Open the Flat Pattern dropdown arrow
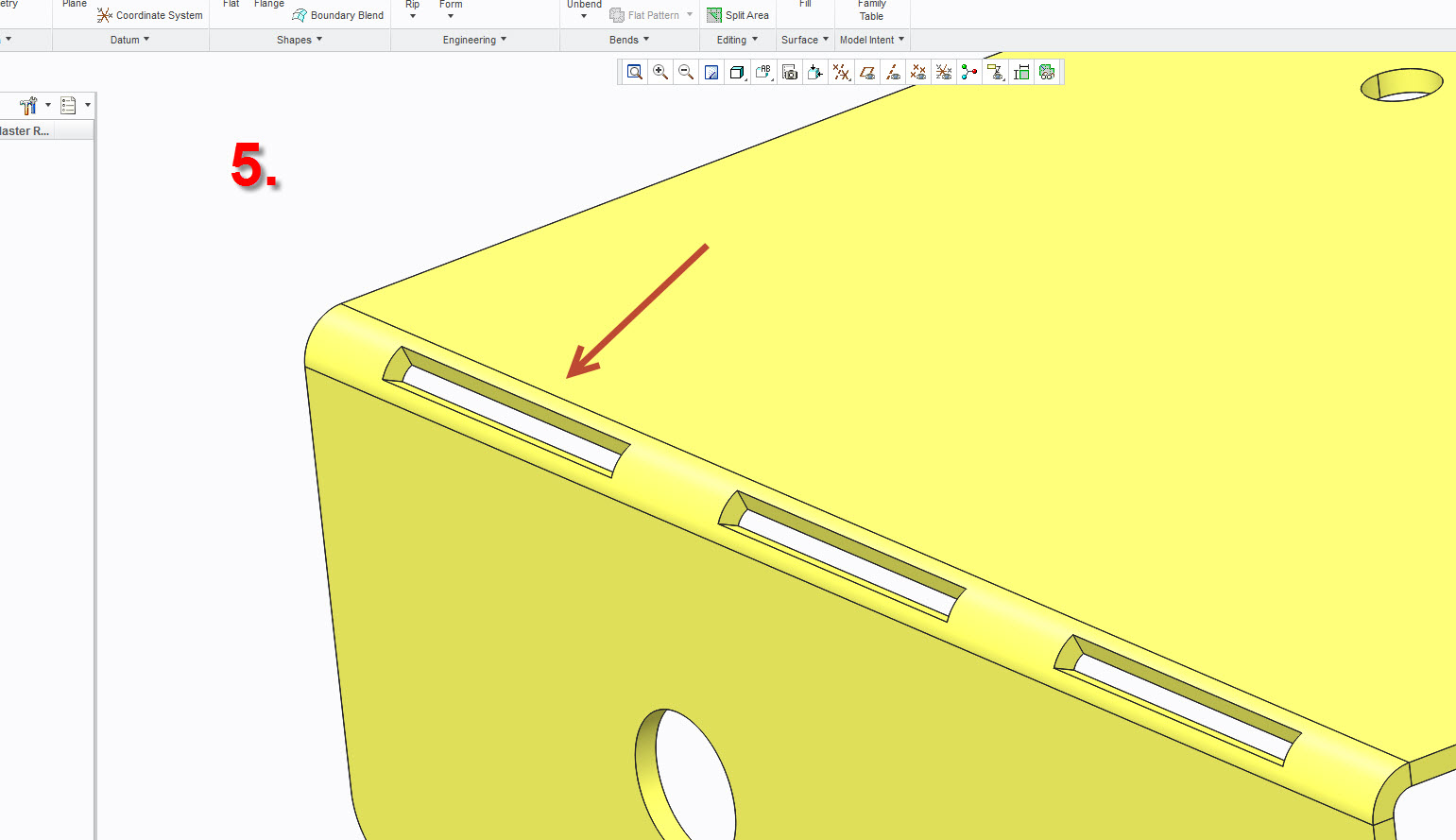The image size is (1456, 840). coord(690,15)
